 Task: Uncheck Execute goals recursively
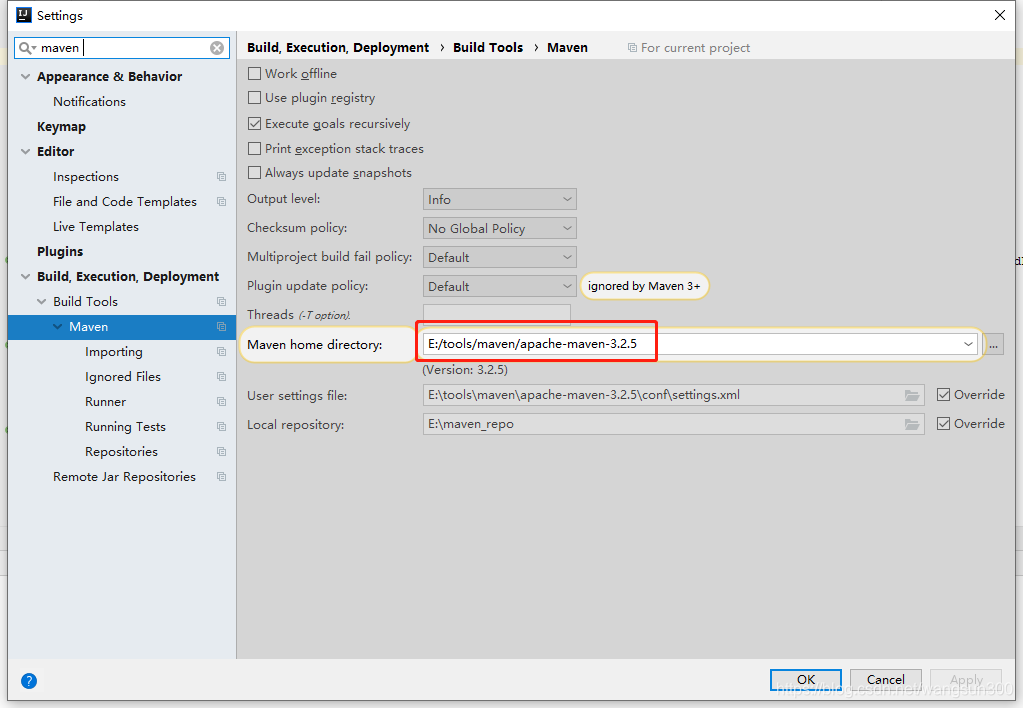254,123
